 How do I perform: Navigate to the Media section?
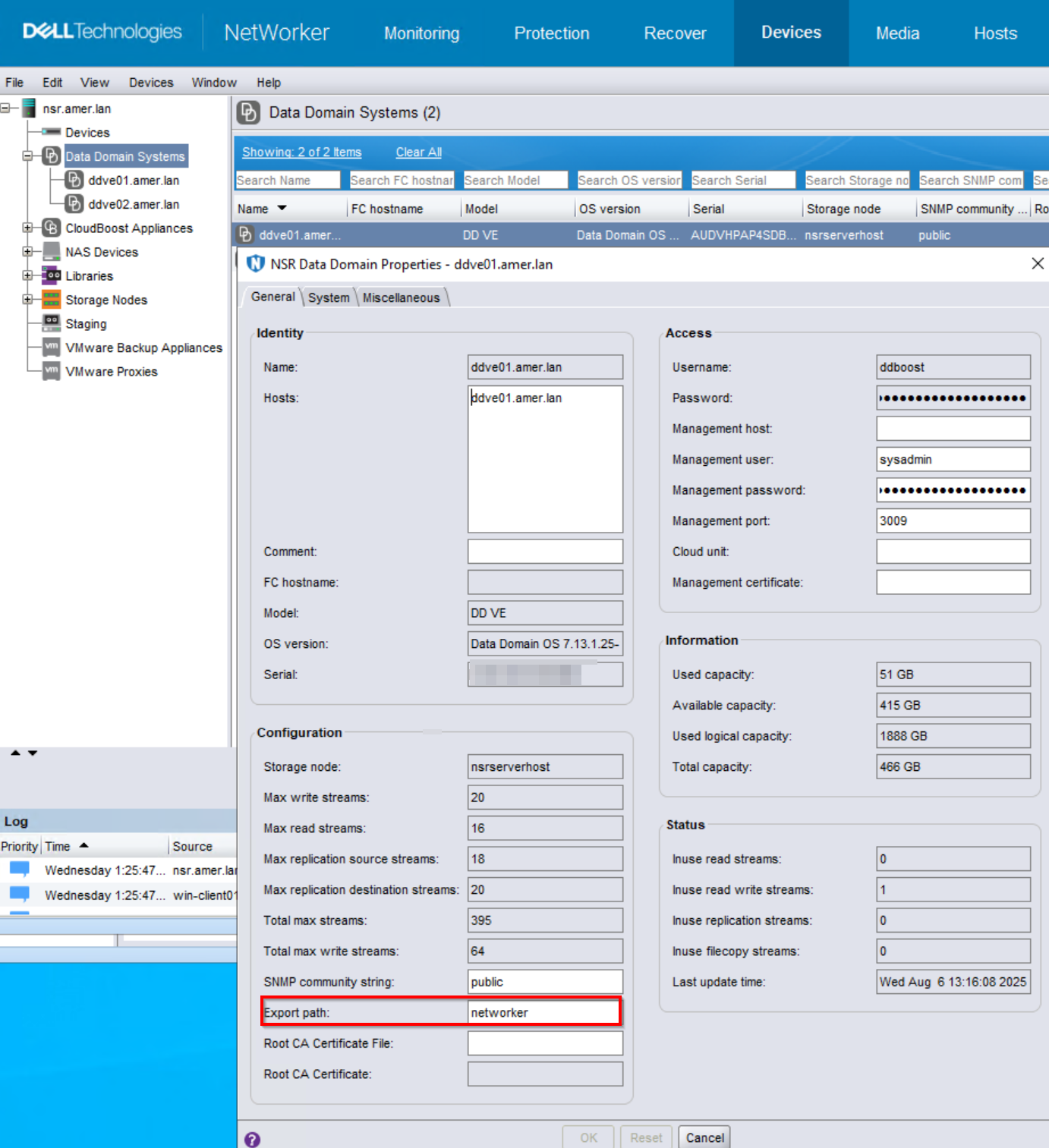897,33
